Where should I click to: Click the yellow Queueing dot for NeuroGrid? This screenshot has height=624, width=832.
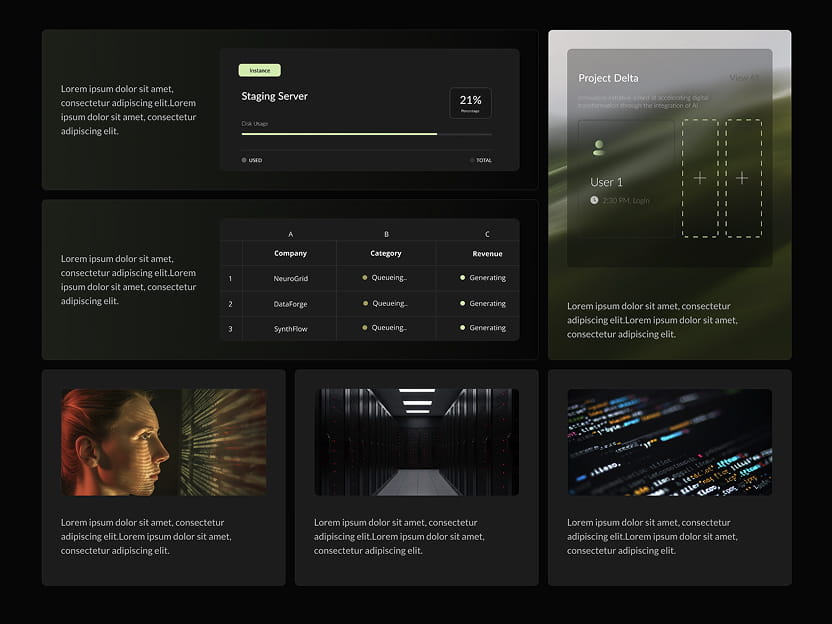[x=365, y=277]
